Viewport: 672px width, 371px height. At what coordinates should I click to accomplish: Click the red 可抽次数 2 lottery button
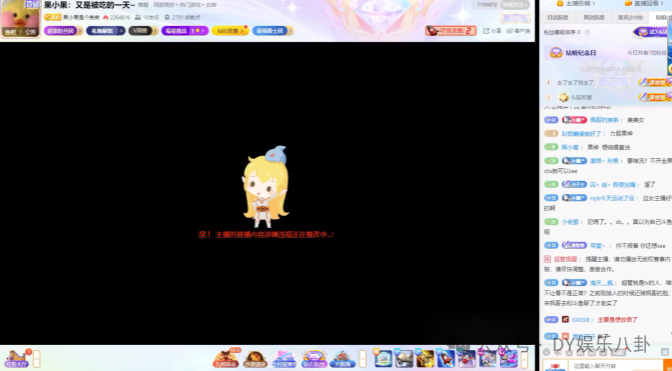point(450,30)
